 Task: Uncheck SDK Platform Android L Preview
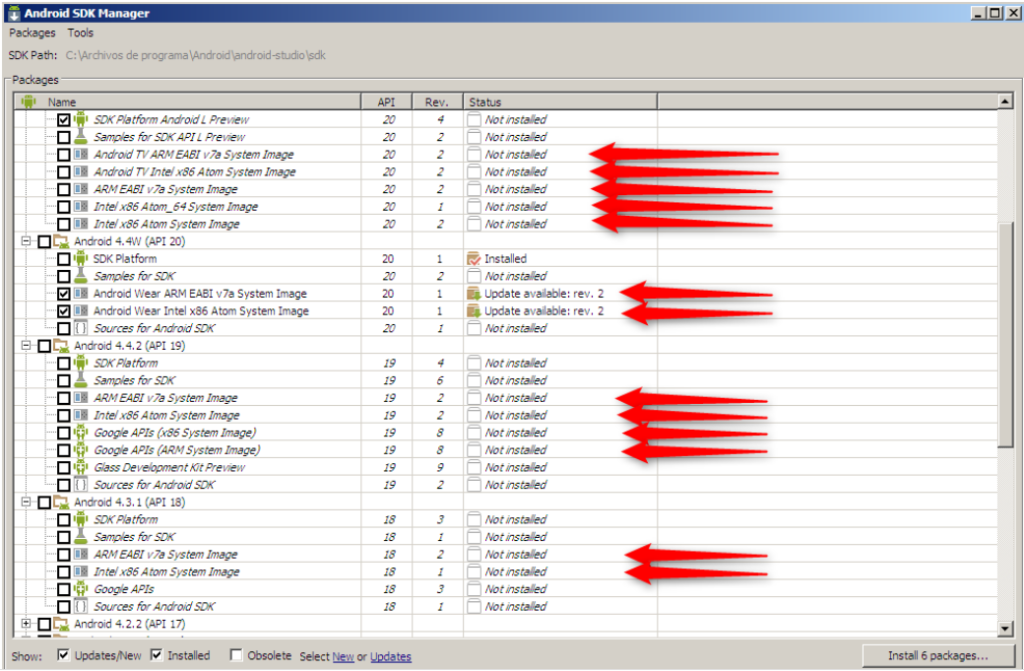click(63, 120)
